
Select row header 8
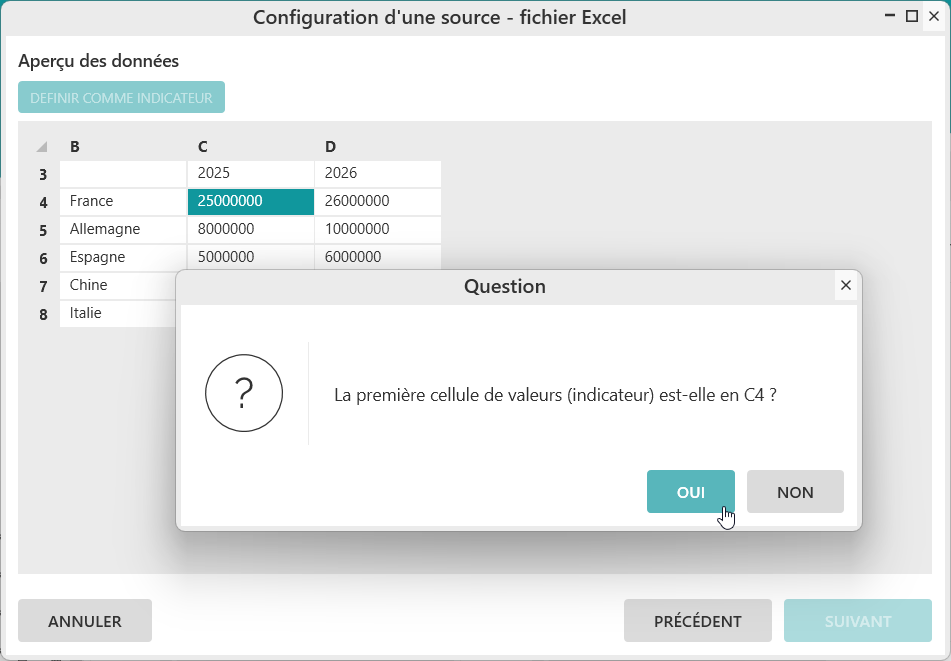tap(43, 314)
